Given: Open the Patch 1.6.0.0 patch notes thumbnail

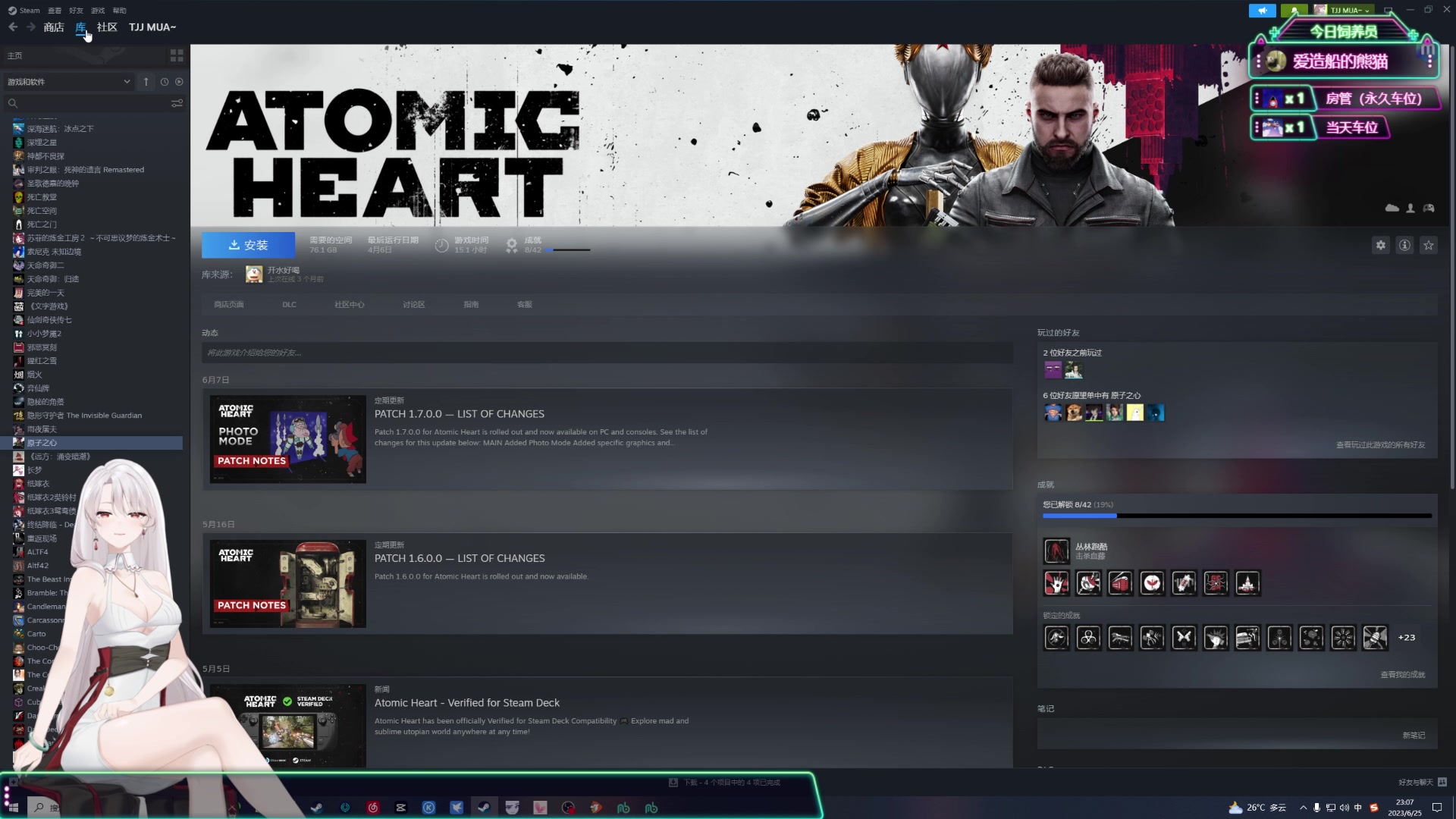Looking at the screenshot, I should pyautogui.click(x=288, y=584).
